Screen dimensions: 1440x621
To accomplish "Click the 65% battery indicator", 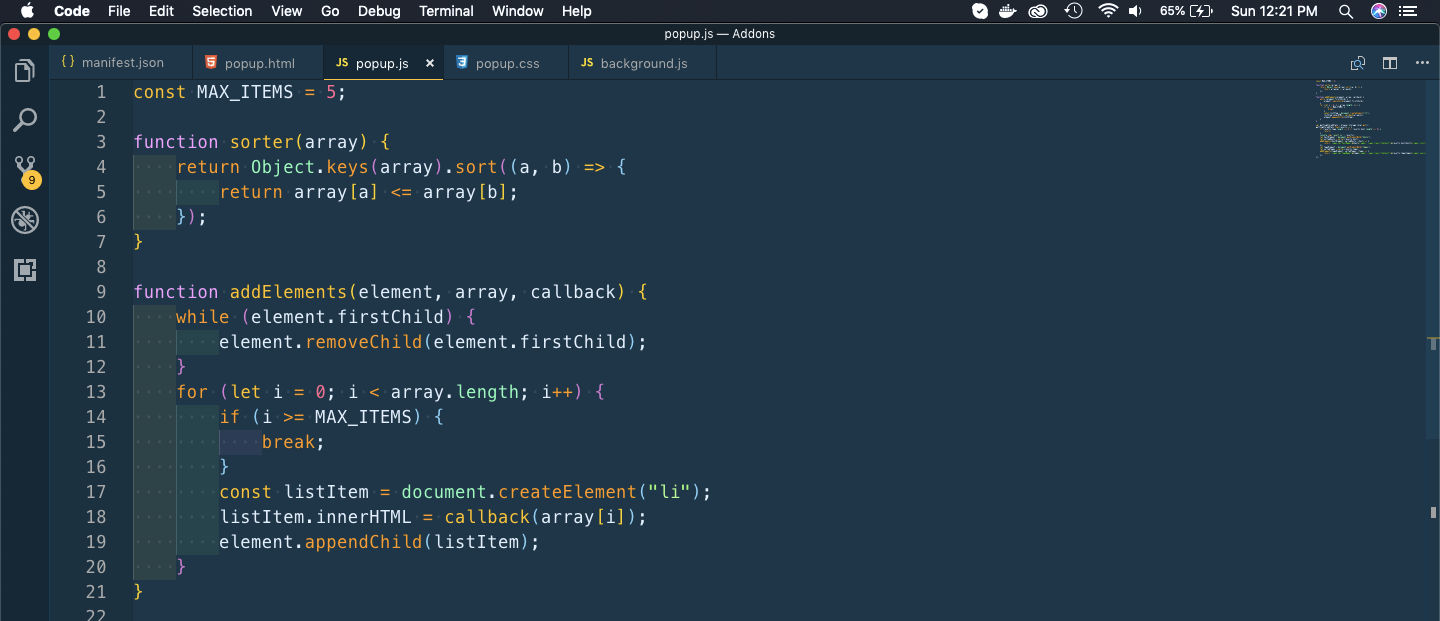I will [x=1186, y=11].
